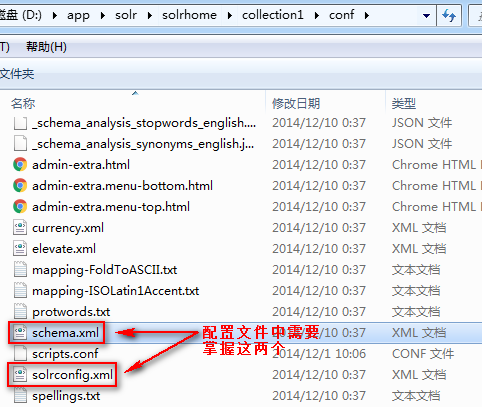Viewport: 482px width, 407px height.
Task: Sort by the 名称 column header
Action: [x=23, y=104]
